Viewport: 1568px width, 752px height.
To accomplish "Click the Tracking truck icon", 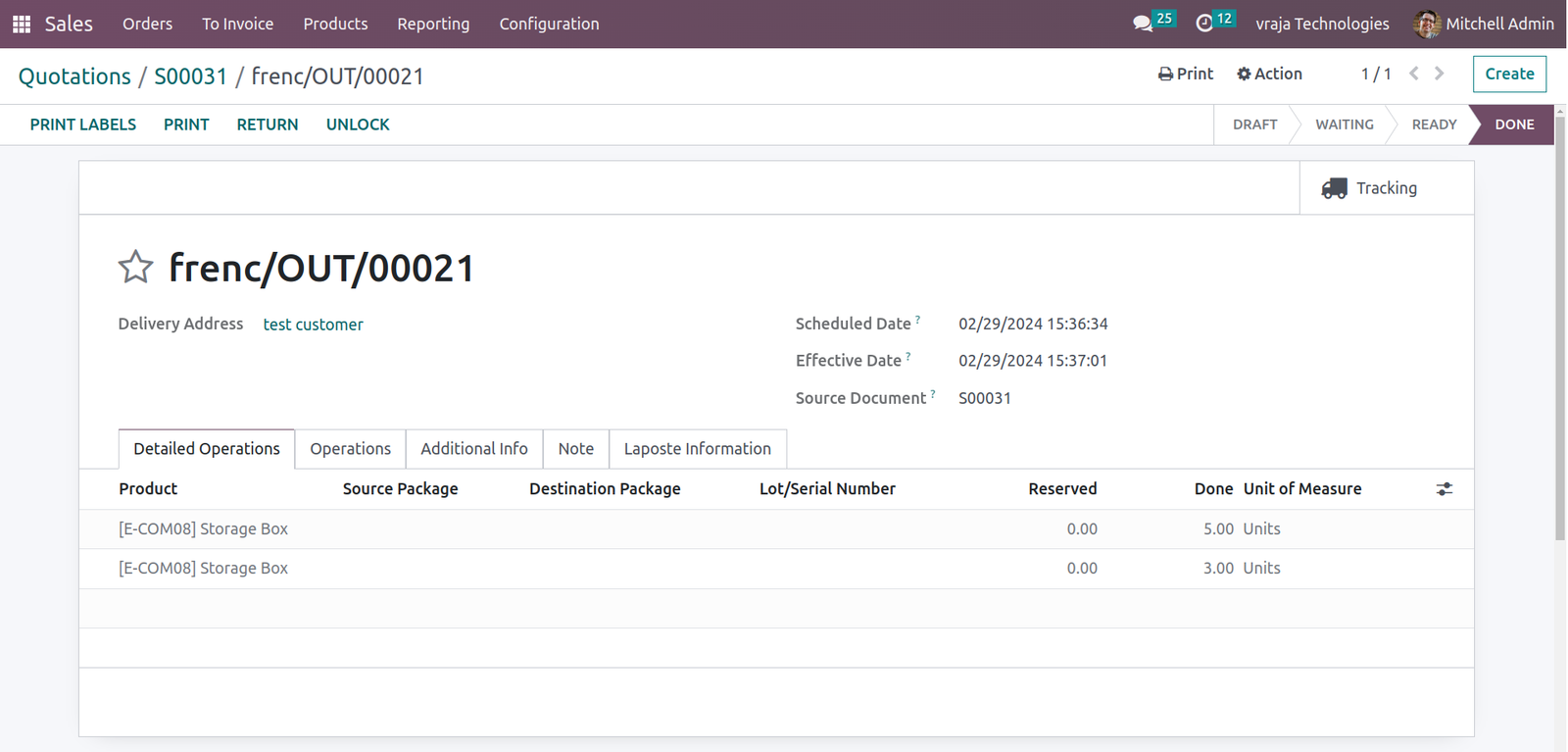I will (1334, 188).
